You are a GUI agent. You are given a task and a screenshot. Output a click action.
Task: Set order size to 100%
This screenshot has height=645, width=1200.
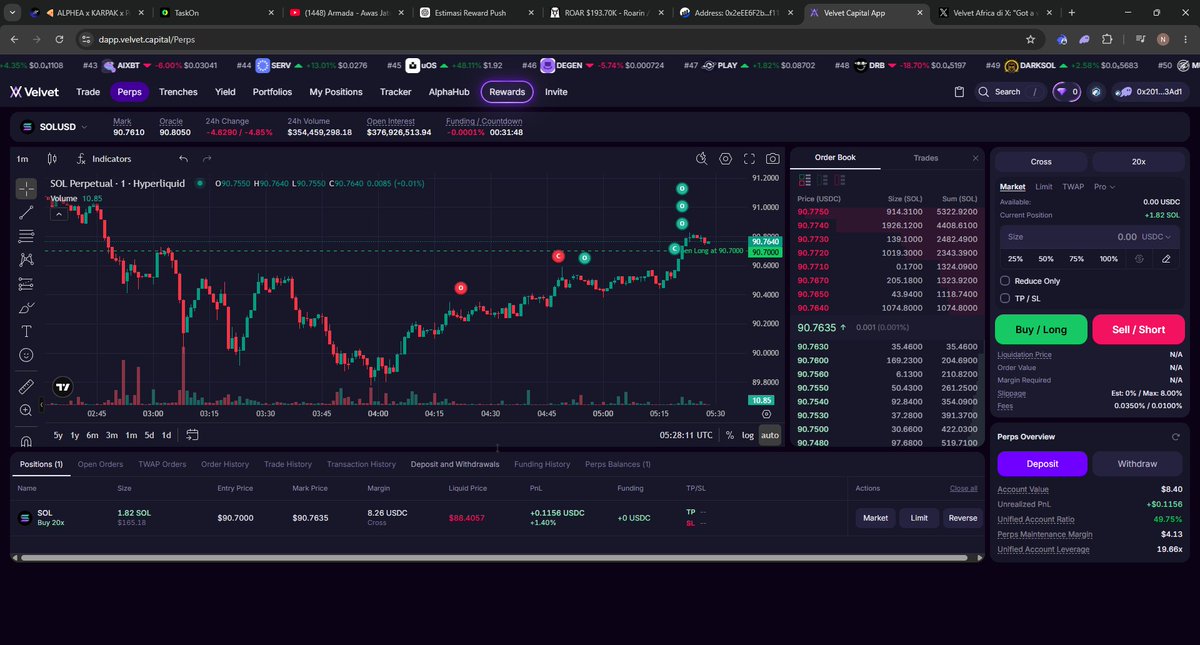(1108, 259)
